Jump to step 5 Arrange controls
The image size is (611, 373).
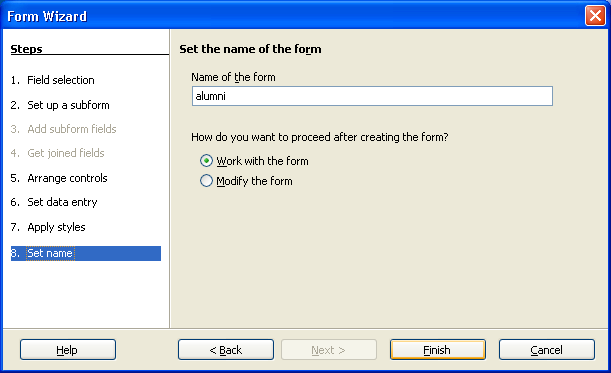[x=59, y=178]
